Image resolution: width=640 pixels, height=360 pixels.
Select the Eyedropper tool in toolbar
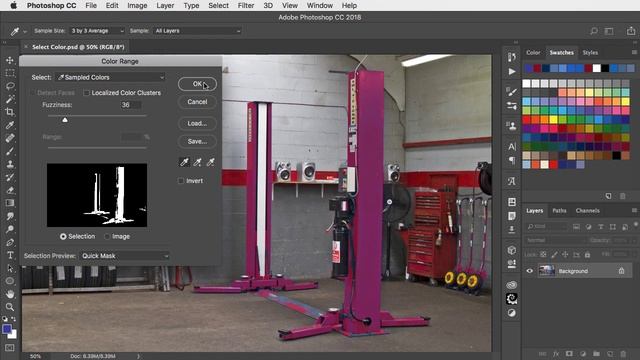[10, 125]
